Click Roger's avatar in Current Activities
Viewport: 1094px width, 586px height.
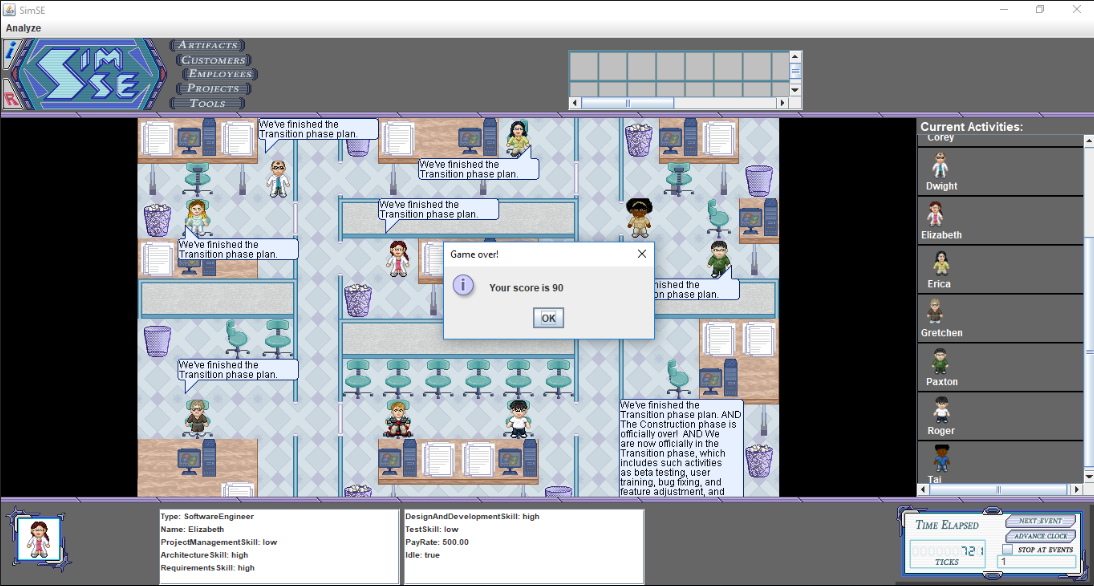pos(940,410)
